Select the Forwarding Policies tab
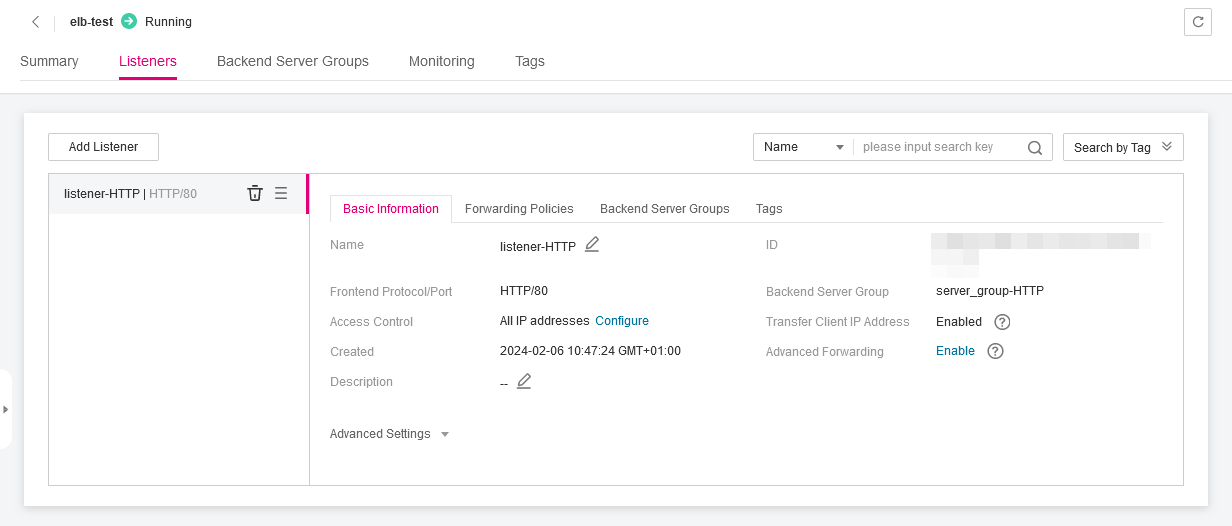 [519, 209]
